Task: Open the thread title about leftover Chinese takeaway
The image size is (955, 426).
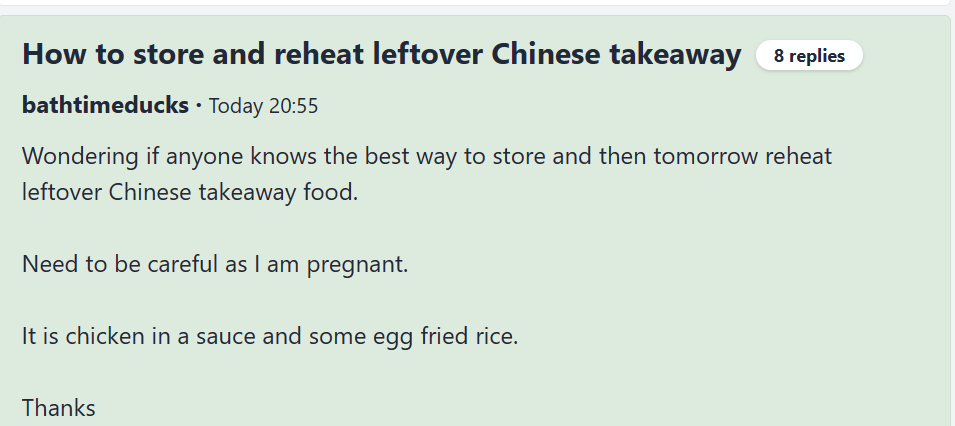Action: (381, 55)
